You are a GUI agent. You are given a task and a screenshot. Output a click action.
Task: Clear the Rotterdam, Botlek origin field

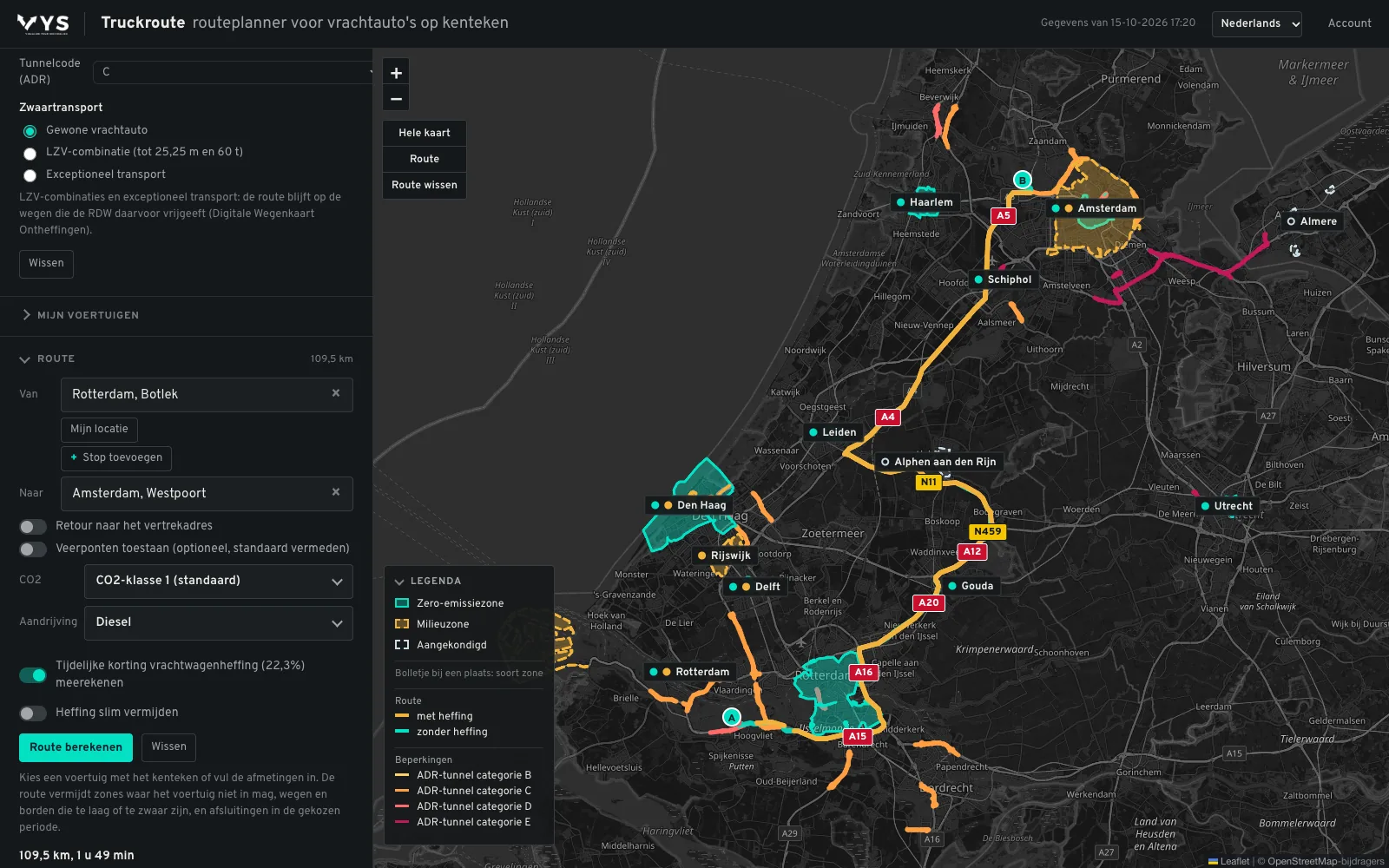click(336, 393)
